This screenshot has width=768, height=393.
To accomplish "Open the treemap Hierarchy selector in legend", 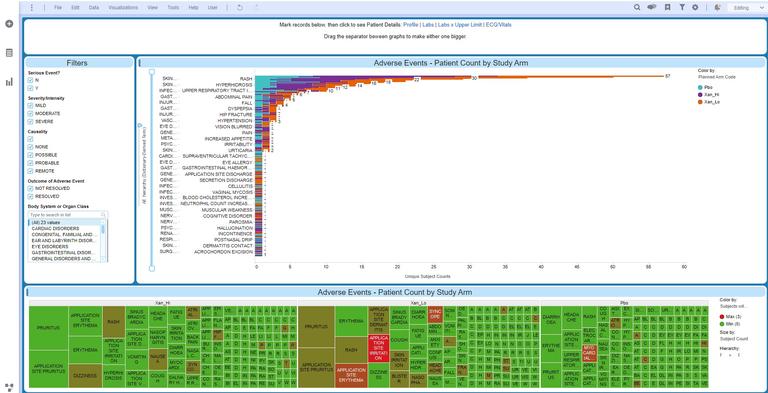I will tap(730, 354).
